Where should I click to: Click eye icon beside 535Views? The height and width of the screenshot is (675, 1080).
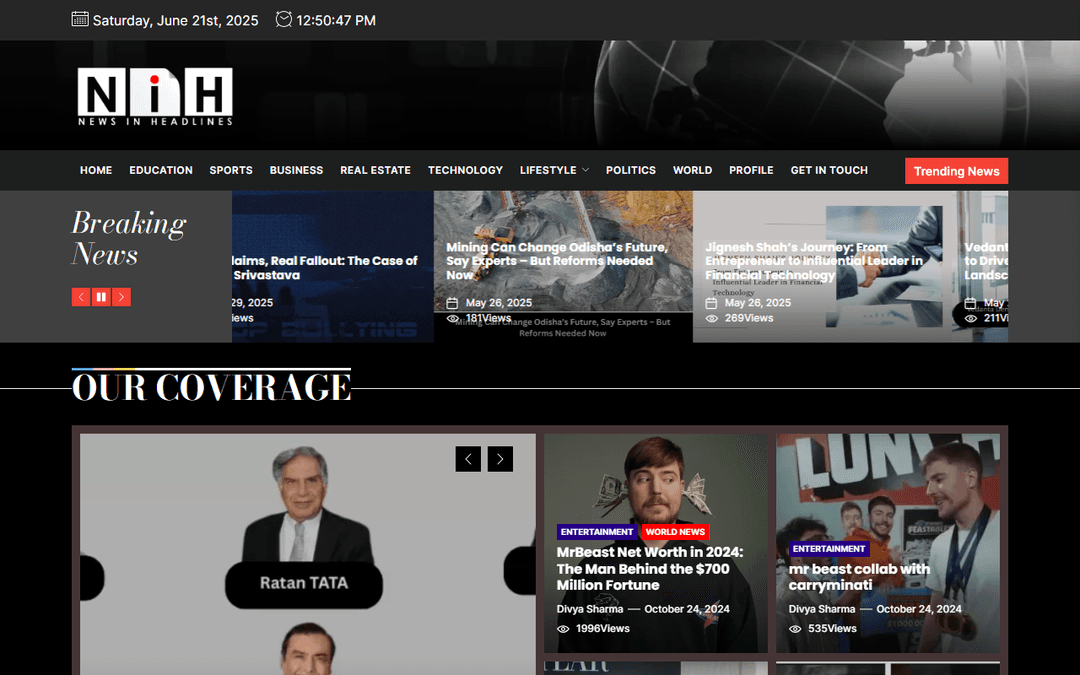[x=795, y=629]
